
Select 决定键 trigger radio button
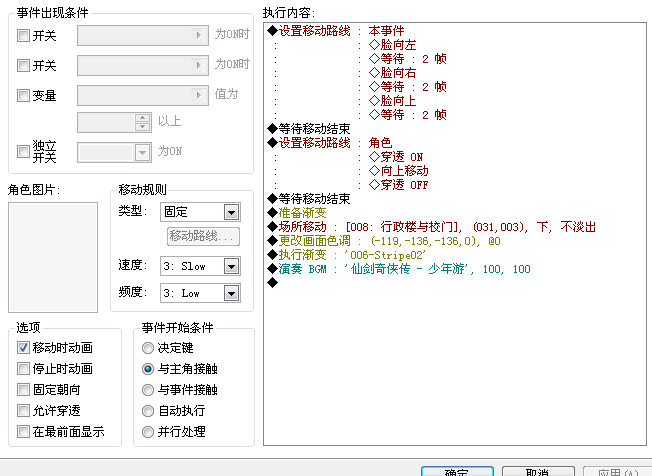click(x=148, y=348)
